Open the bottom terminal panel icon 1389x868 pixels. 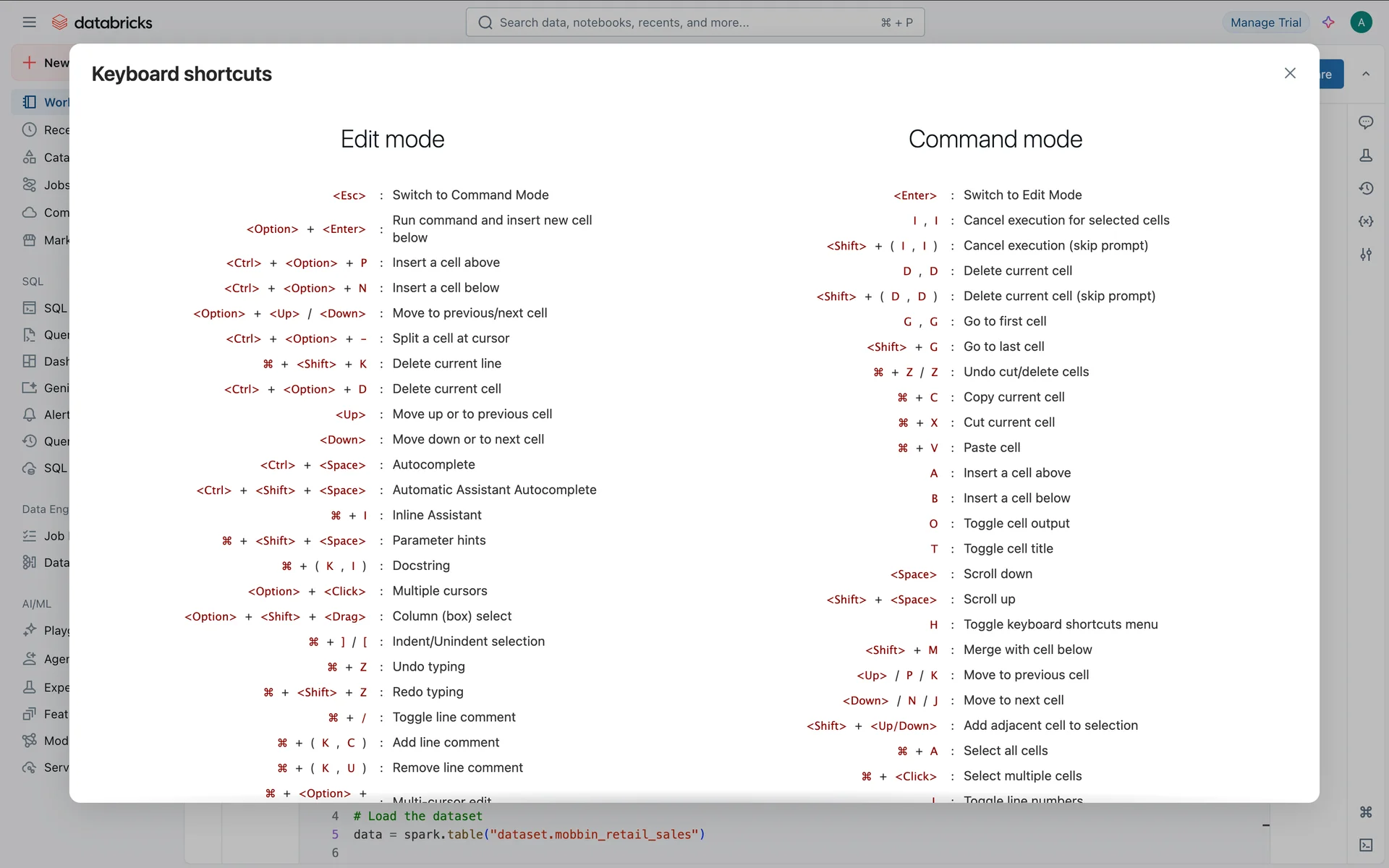[1365, 844]
